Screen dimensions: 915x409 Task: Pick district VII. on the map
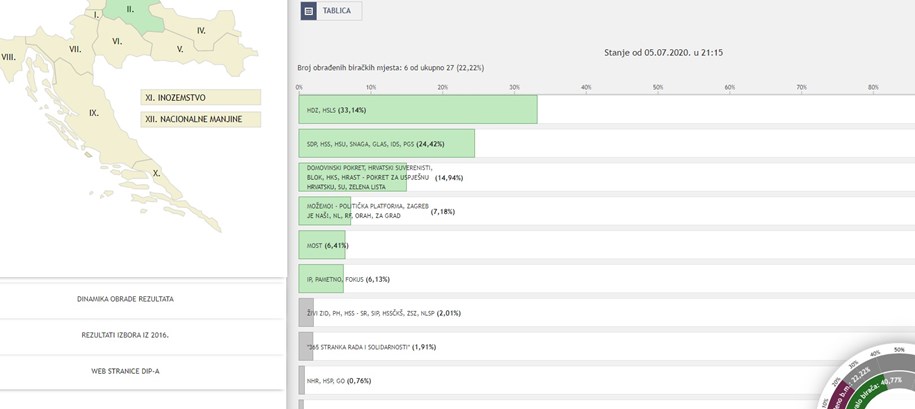tap(75, 49)
